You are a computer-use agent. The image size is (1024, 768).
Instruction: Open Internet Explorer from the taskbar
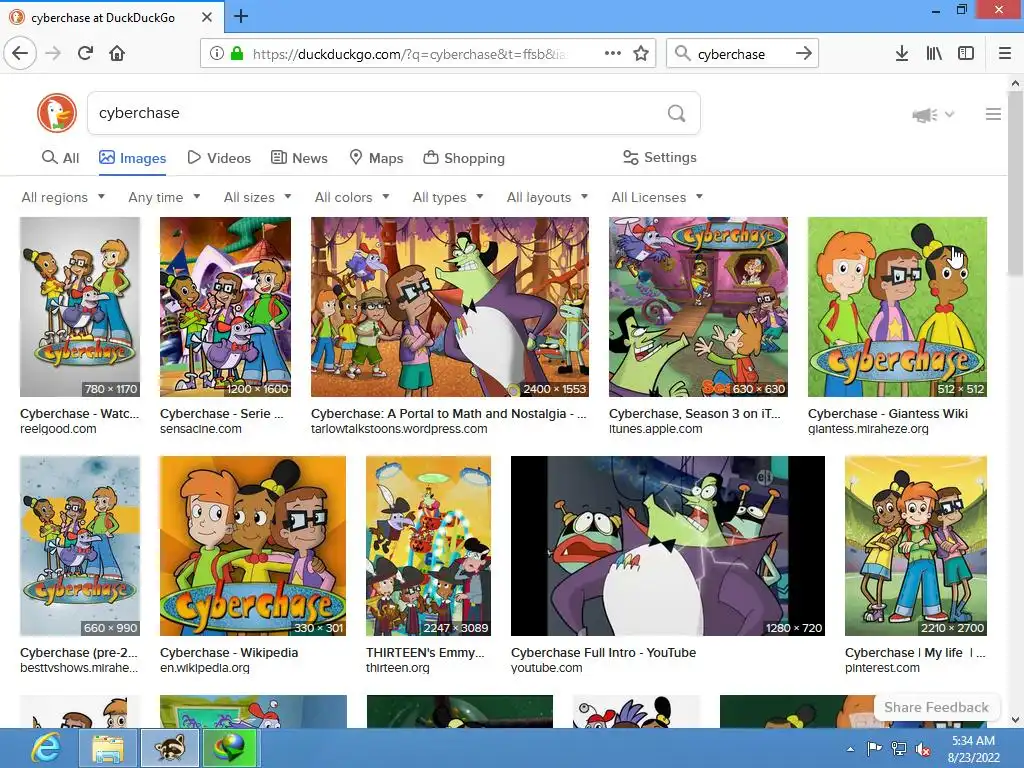tap(46, 748)
